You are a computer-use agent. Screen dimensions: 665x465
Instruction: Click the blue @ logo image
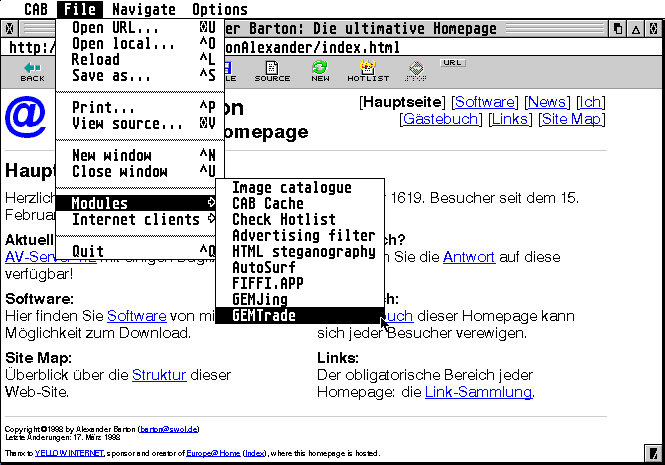click(x=25, y=117)
